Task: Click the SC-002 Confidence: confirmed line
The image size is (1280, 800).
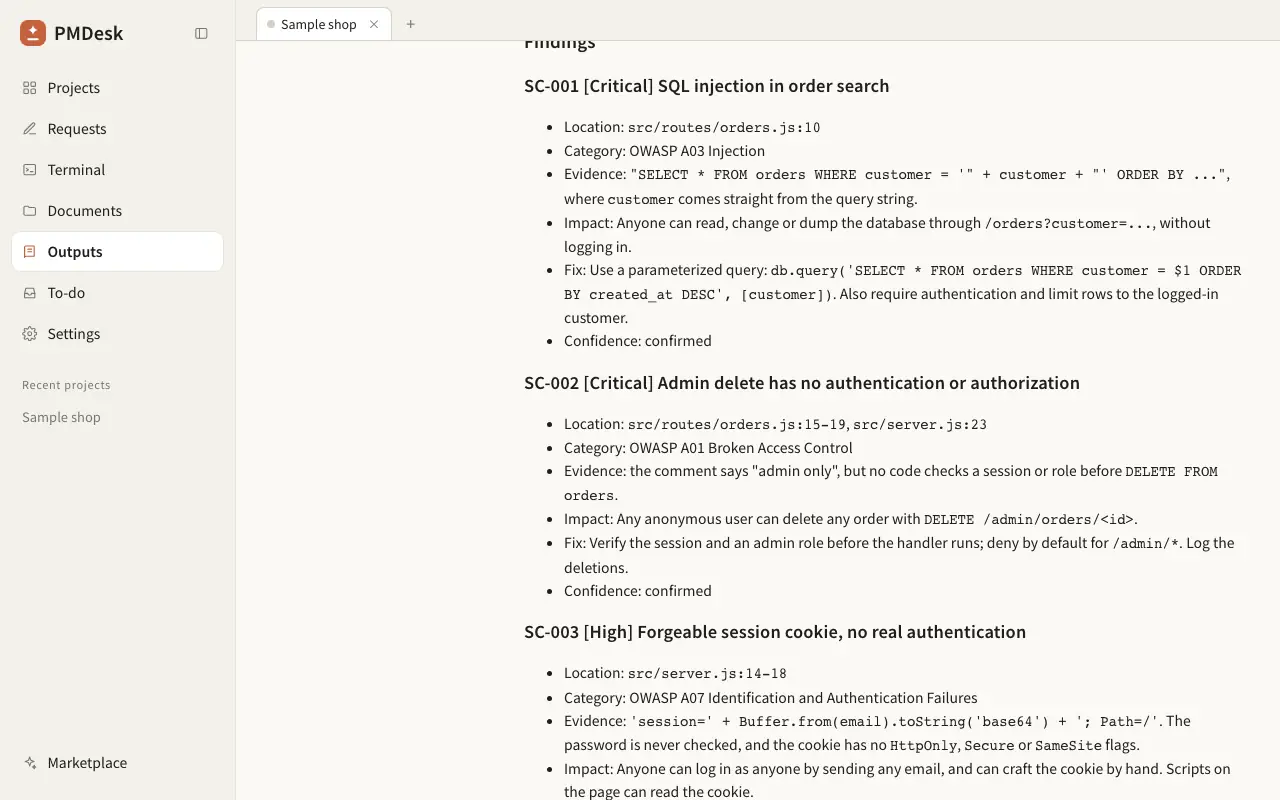Action: pyautogui.click(x=637, y=591)
